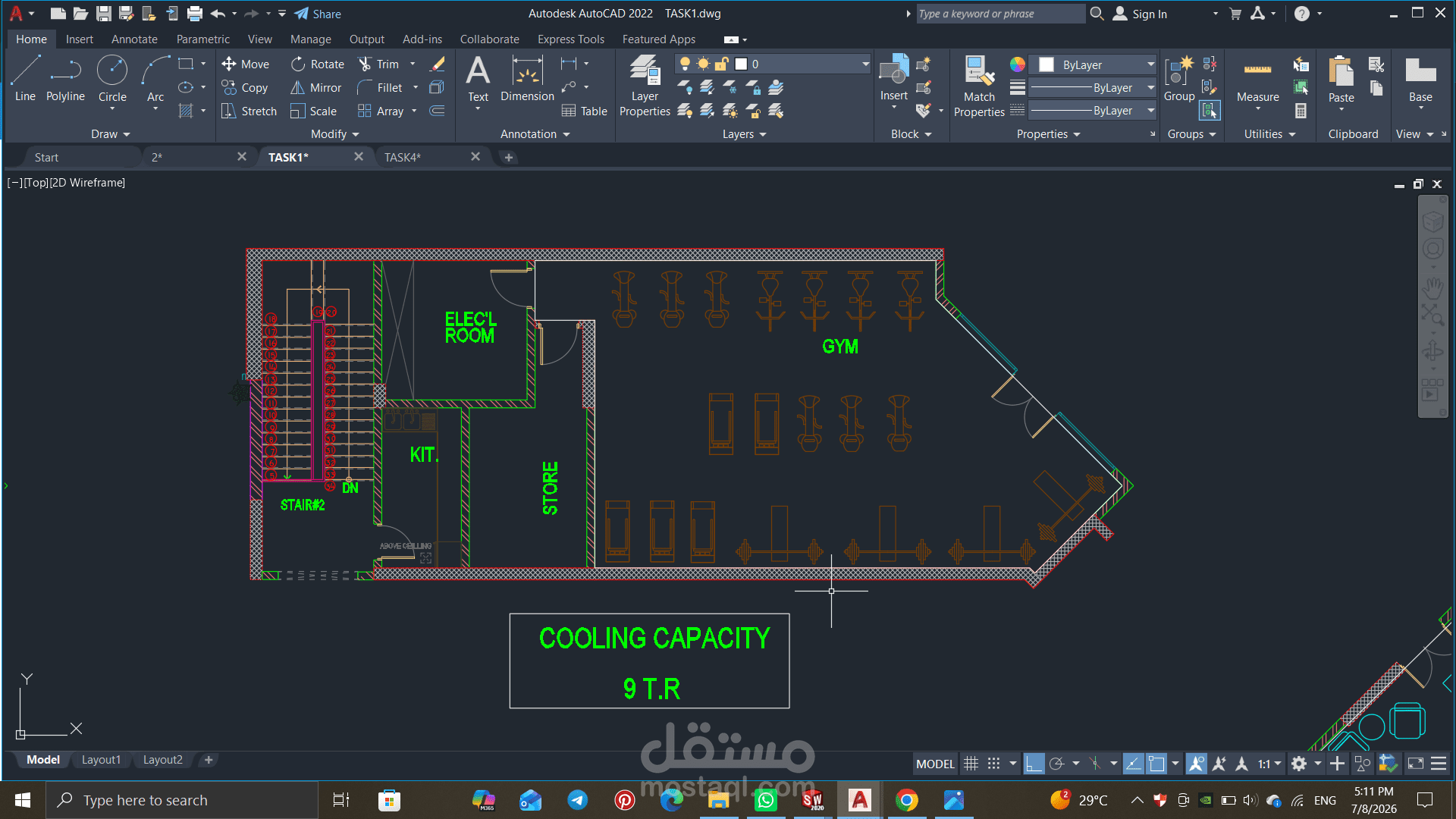Click the Move tool in Modify panel
This screenshot has height=819, width=1456.
(246, 64)
